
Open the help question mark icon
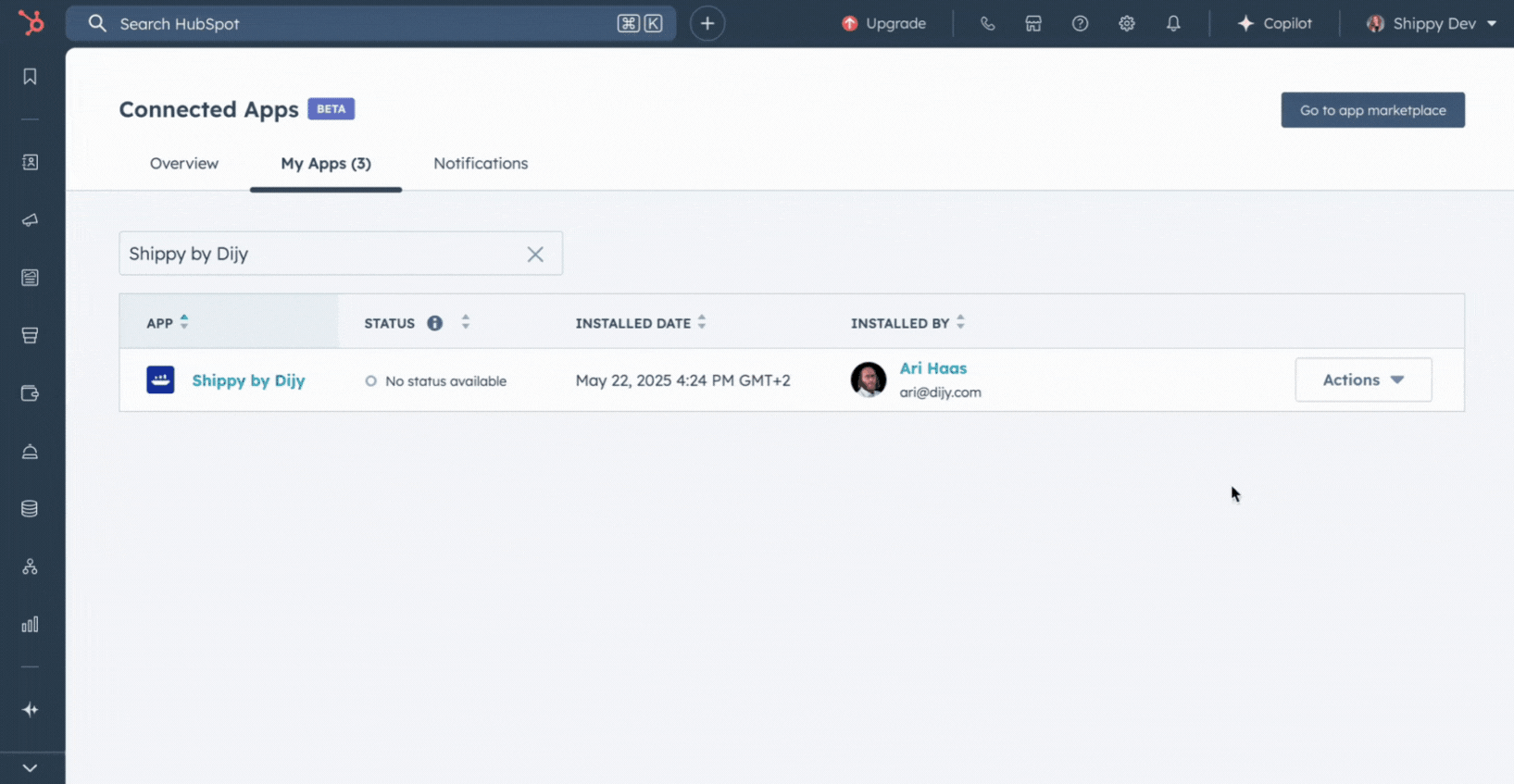1080,23
